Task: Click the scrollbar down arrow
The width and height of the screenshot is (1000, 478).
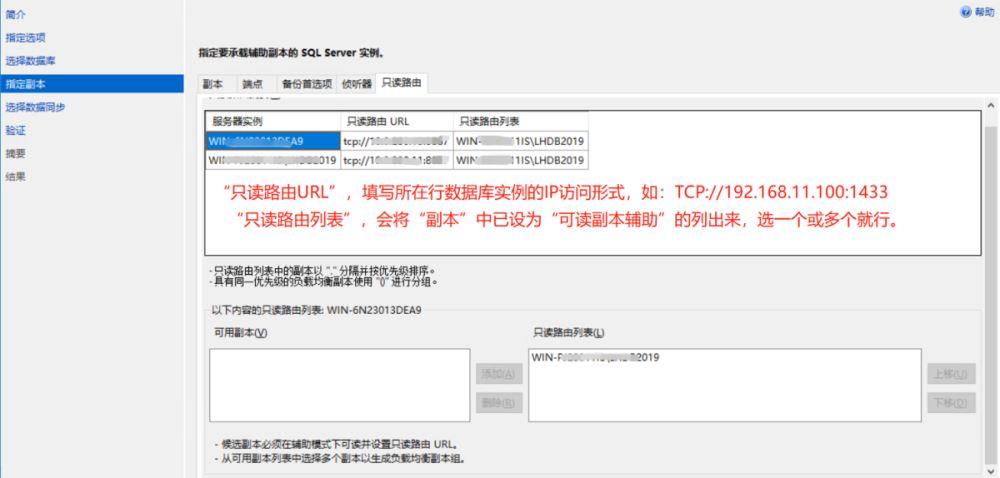Action: pos(991,470)
